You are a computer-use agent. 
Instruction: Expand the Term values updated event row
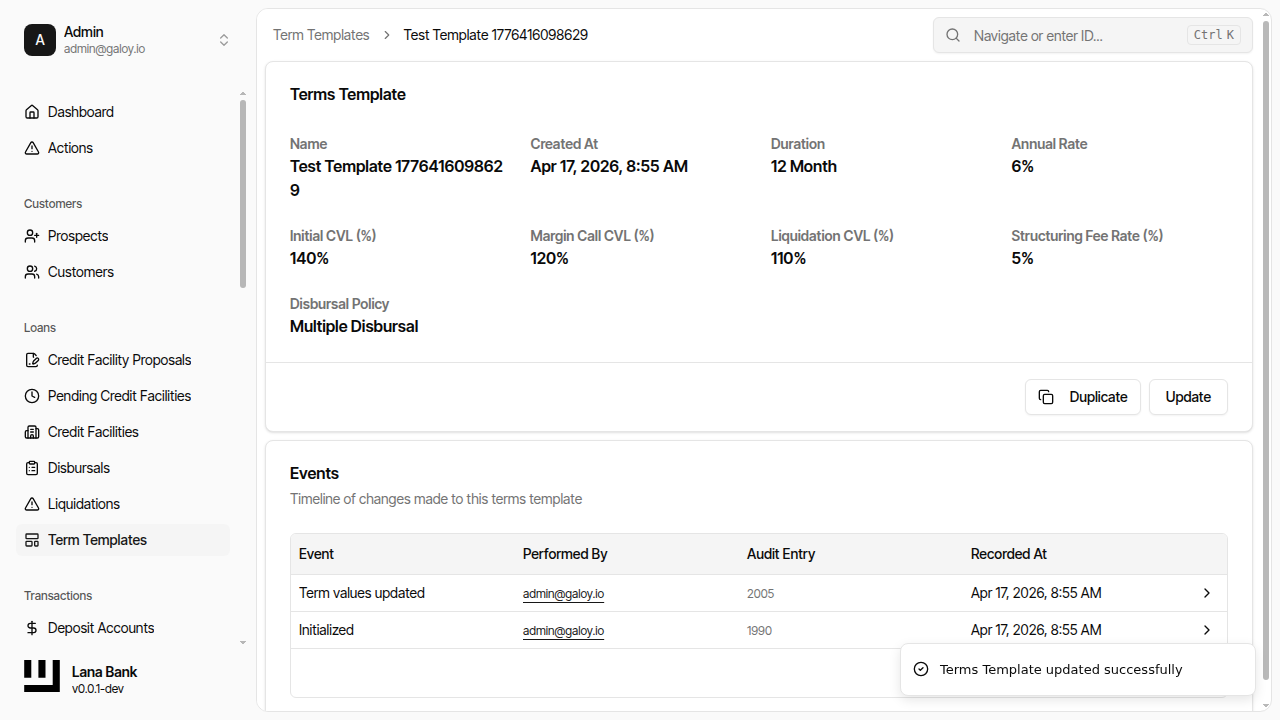[x=1206, y=593]
